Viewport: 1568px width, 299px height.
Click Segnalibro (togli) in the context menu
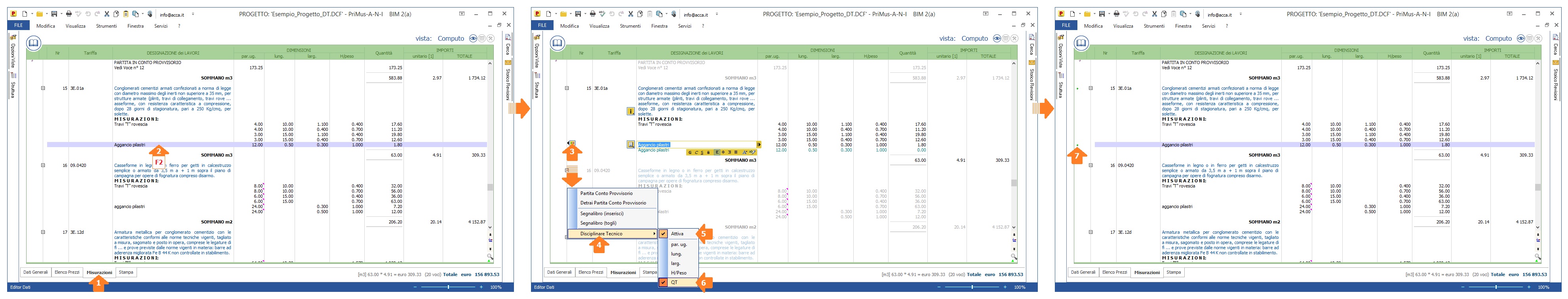[598, 223]
